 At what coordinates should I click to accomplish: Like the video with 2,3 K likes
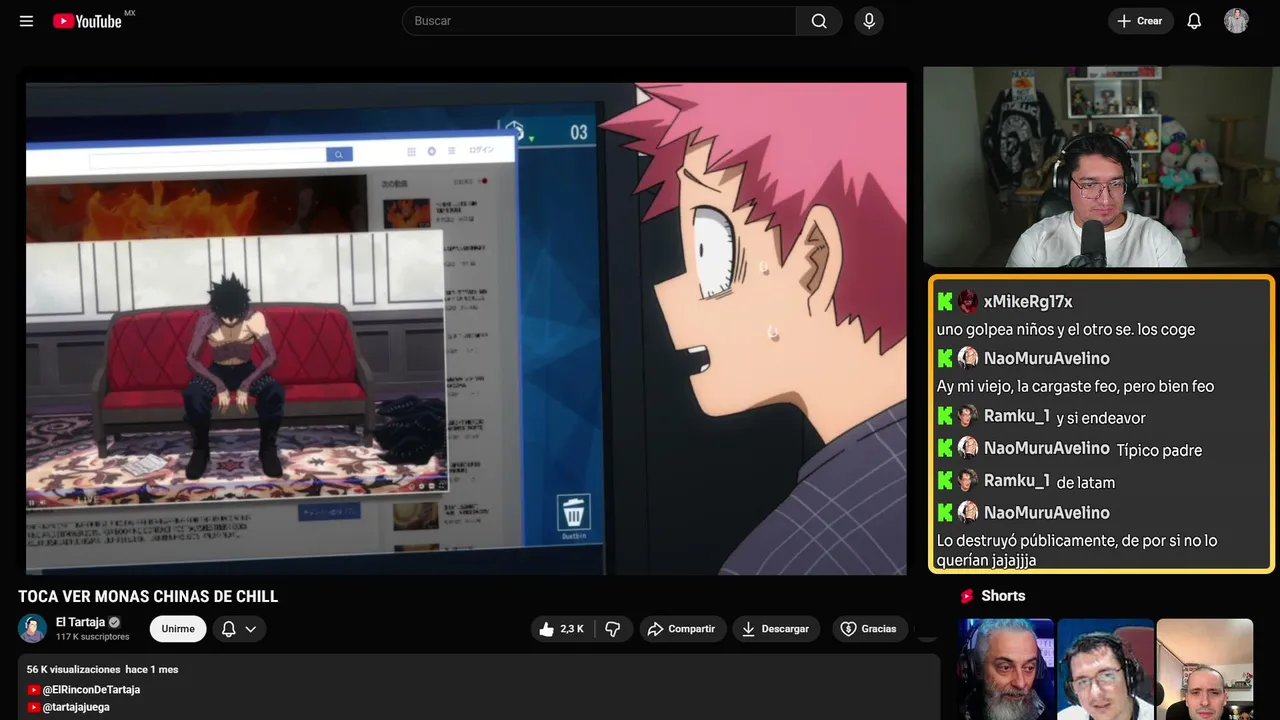[x=561, y=629]
